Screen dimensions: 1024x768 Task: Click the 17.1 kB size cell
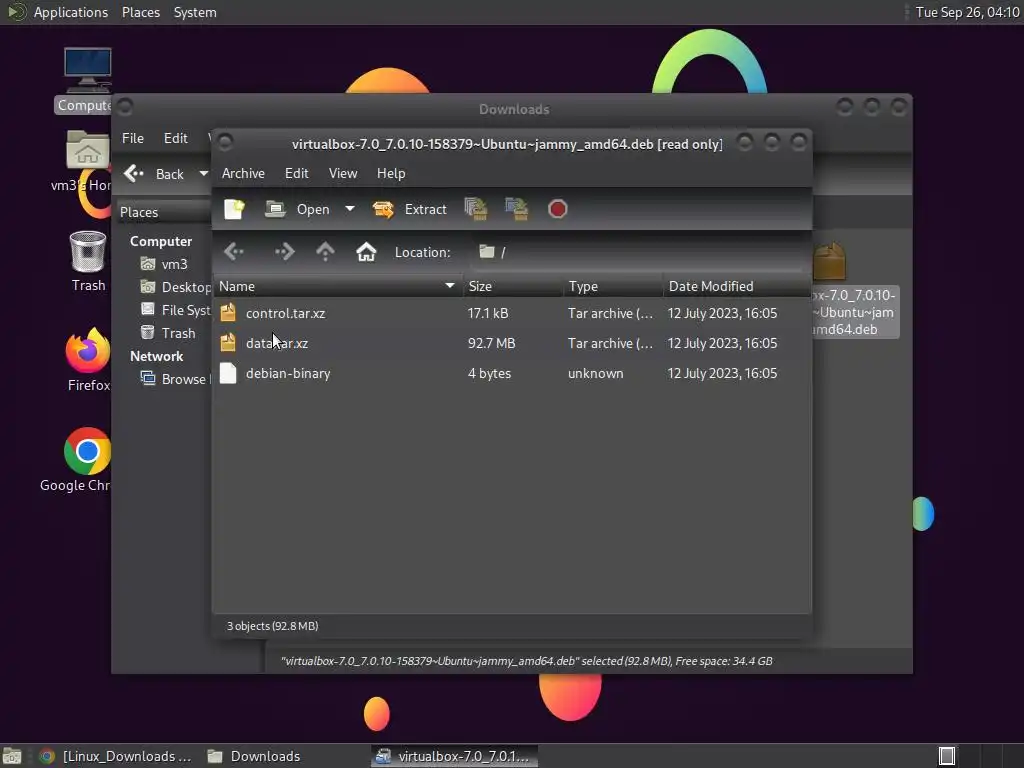pos(487,313)
